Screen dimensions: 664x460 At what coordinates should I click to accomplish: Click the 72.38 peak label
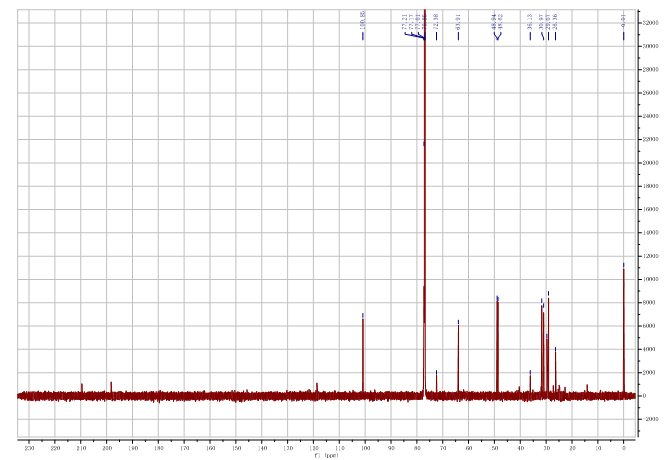436,22
